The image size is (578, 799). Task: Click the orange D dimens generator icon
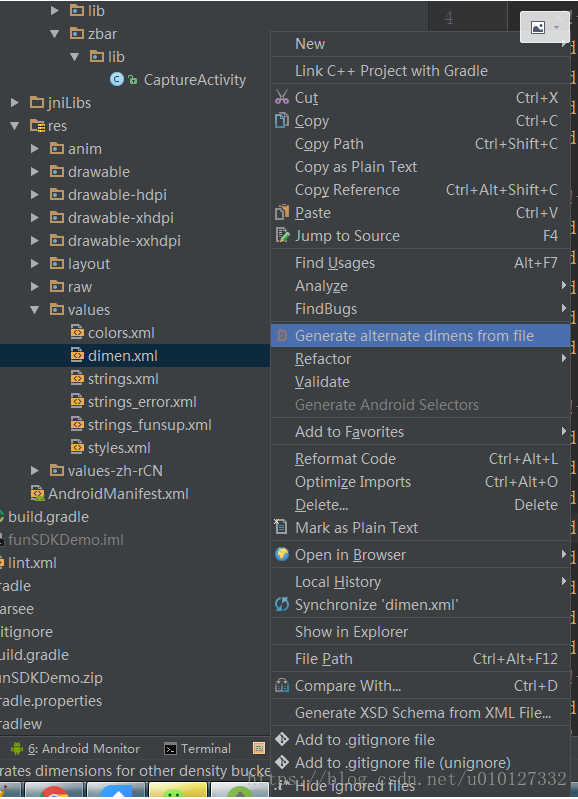point(282,336)
